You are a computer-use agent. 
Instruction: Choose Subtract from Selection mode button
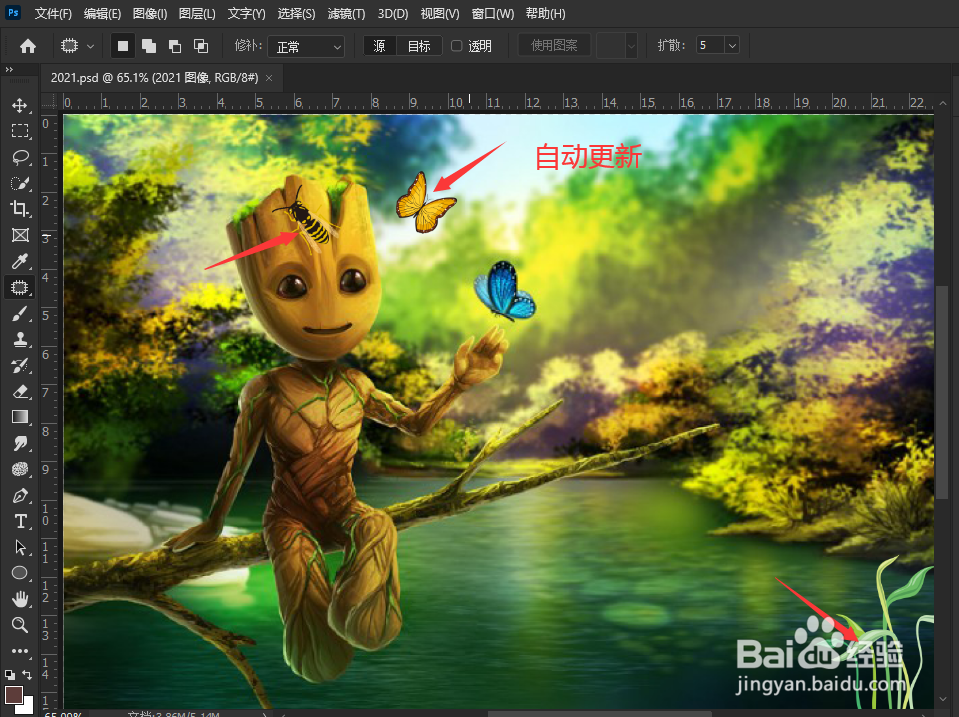[x=175, y=46]
